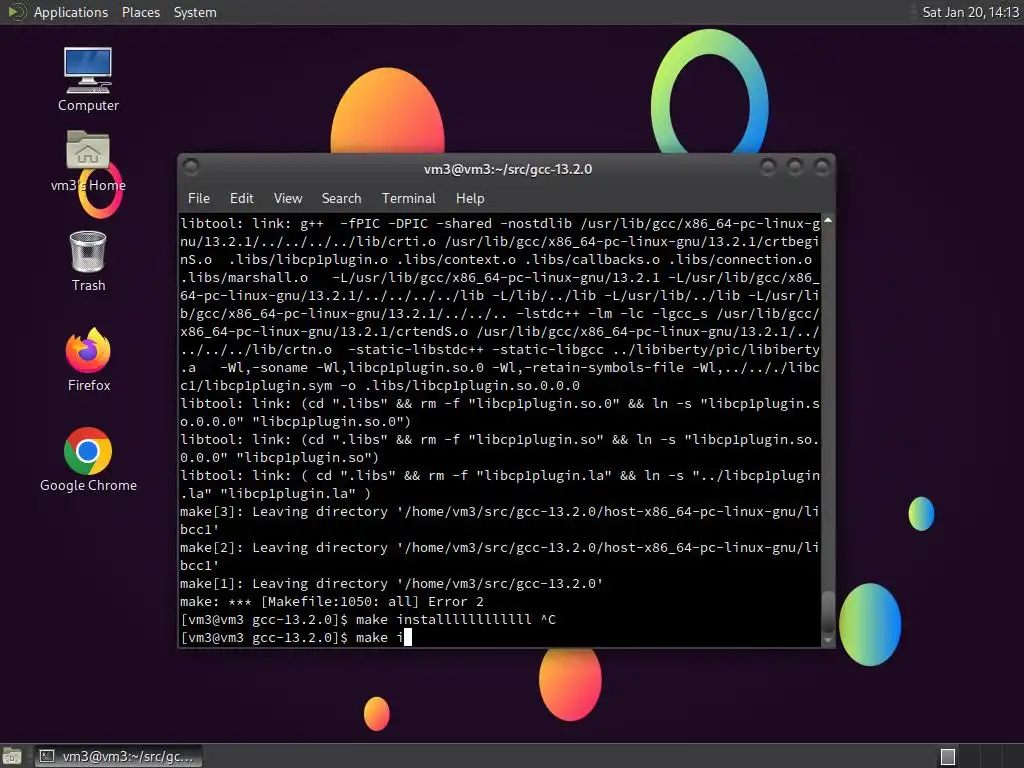The height and width of the screenshot is (768, 1024).
Task: Open the terminal Help menu
Action: point(470,198)
